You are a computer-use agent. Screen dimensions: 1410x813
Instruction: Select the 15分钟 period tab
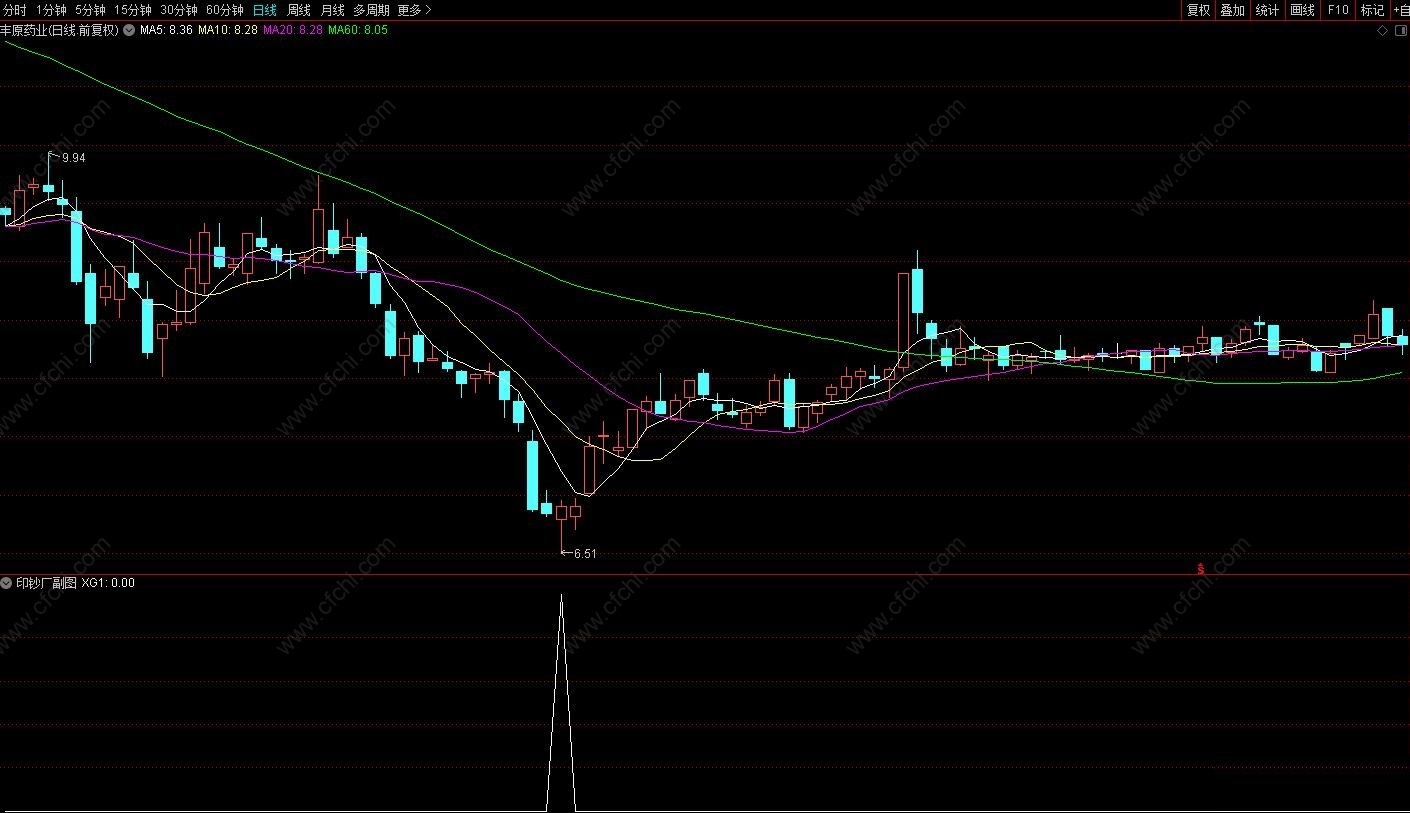[132, 10]
